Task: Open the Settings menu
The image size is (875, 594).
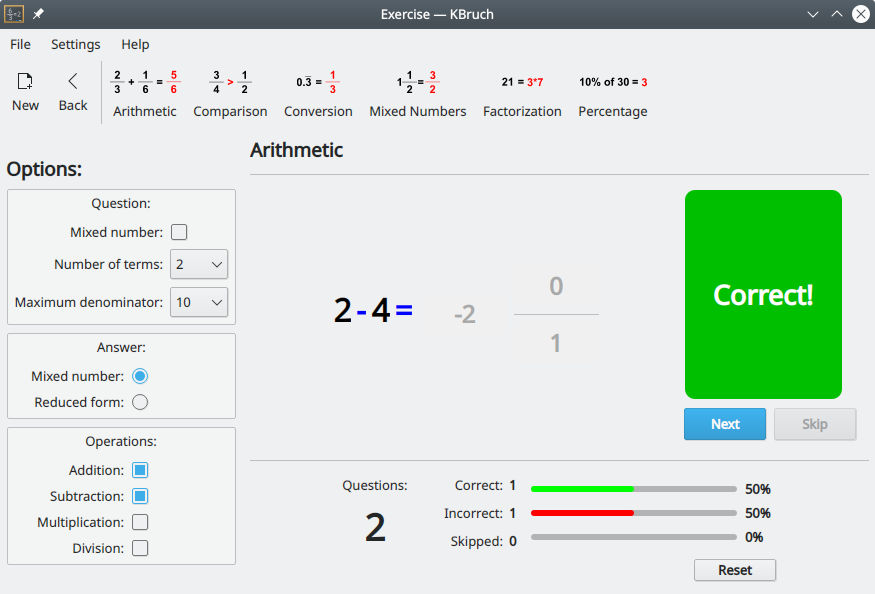Action: coord(76,44)
